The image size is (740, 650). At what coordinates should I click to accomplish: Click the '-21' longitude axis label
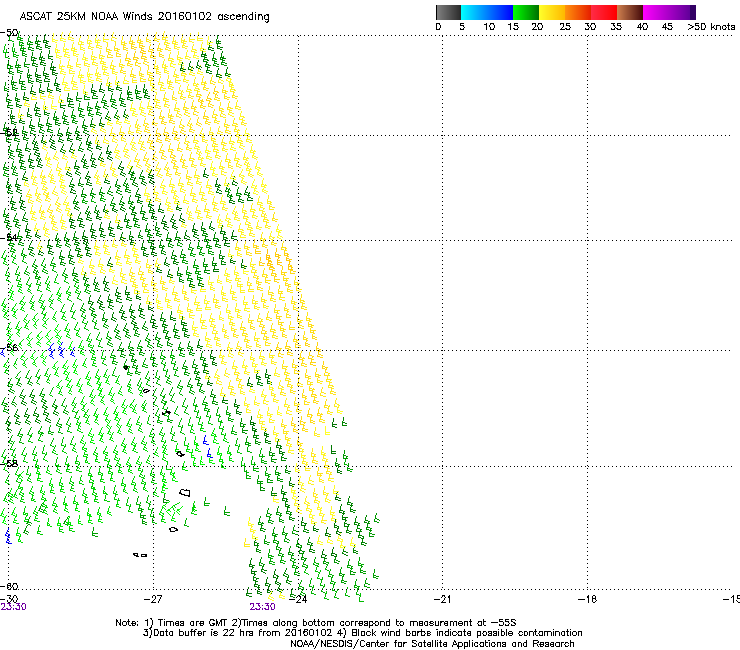click(x=442, y=599)
